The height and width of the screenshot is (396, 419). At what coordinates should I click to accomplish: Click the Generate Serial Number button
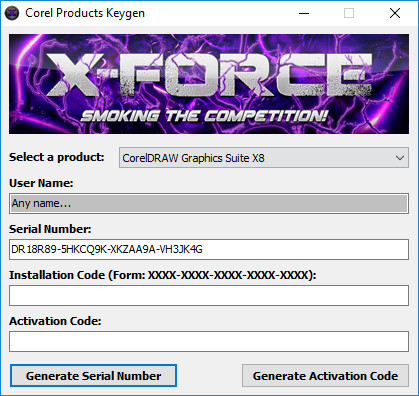click(x=93, y=376)
